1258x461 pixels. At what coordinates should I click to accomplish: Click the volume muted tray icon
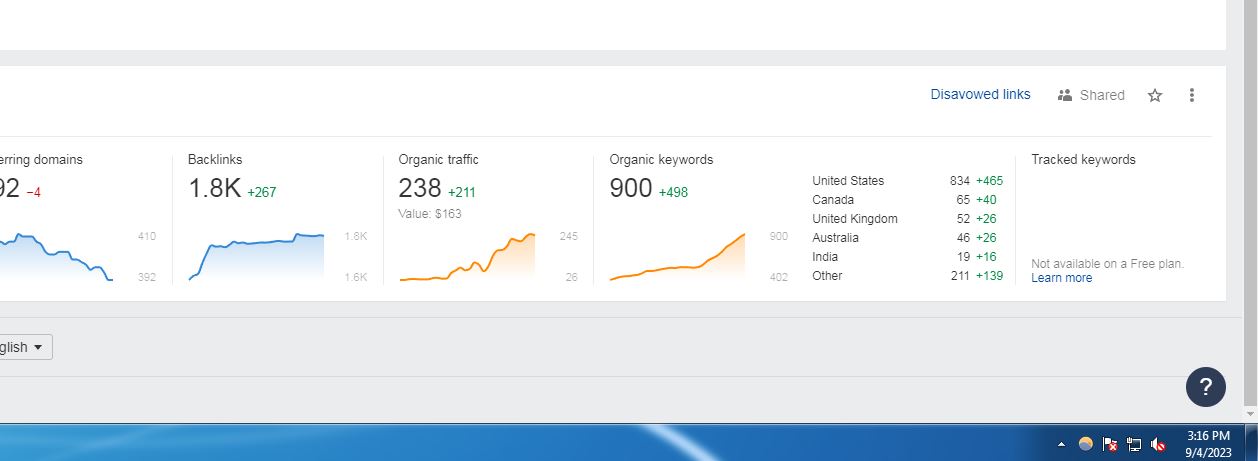(1159, 444)
